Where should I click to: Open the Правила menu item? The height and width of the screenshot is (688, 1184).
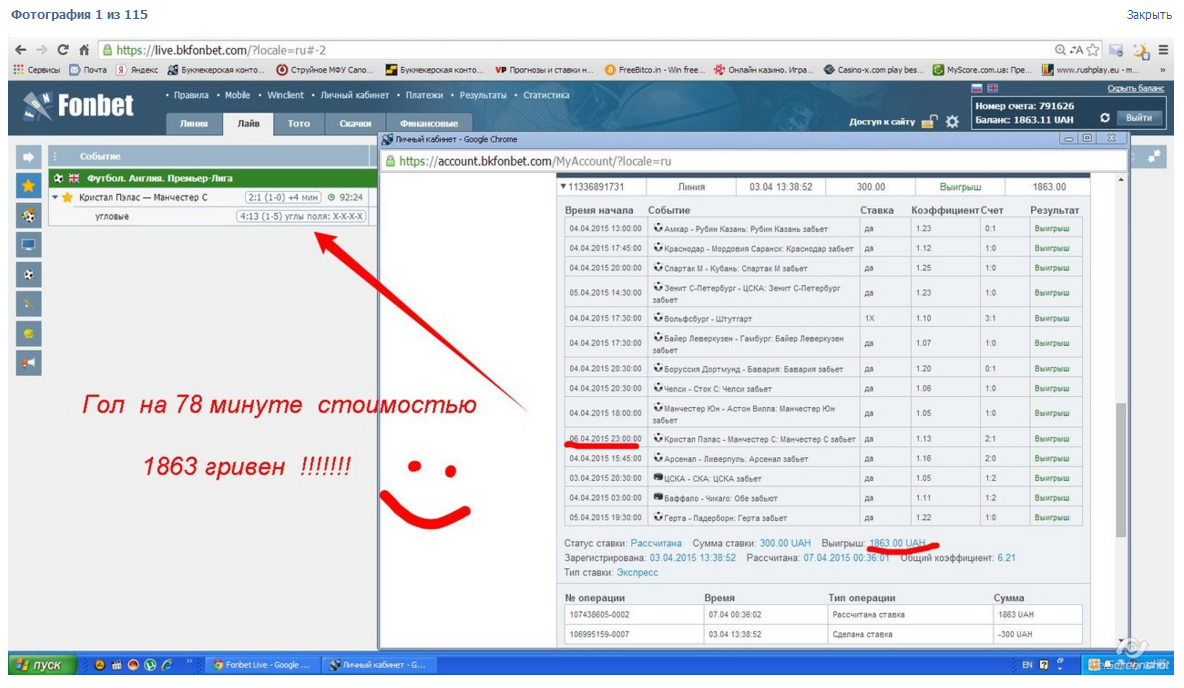(x=190, y=95)
